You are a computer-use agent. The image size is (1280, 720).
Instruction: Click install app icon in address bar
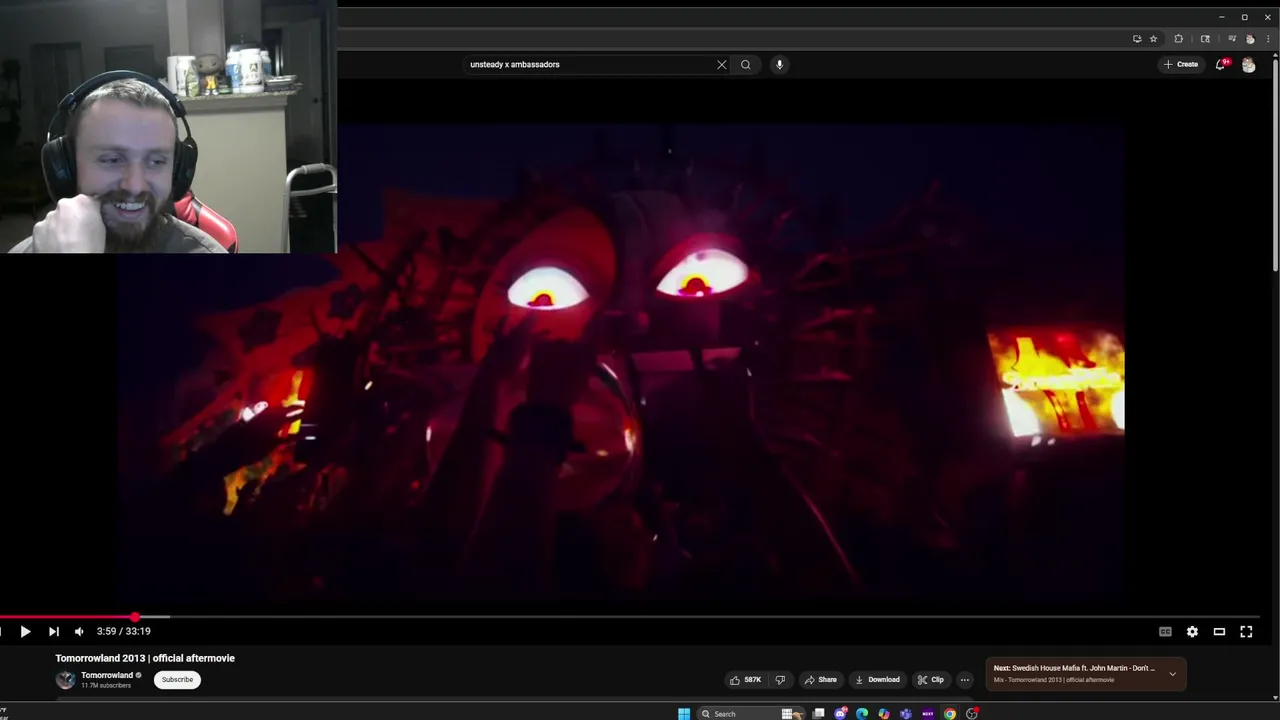pyautogui.click(x=1137, y=39)
